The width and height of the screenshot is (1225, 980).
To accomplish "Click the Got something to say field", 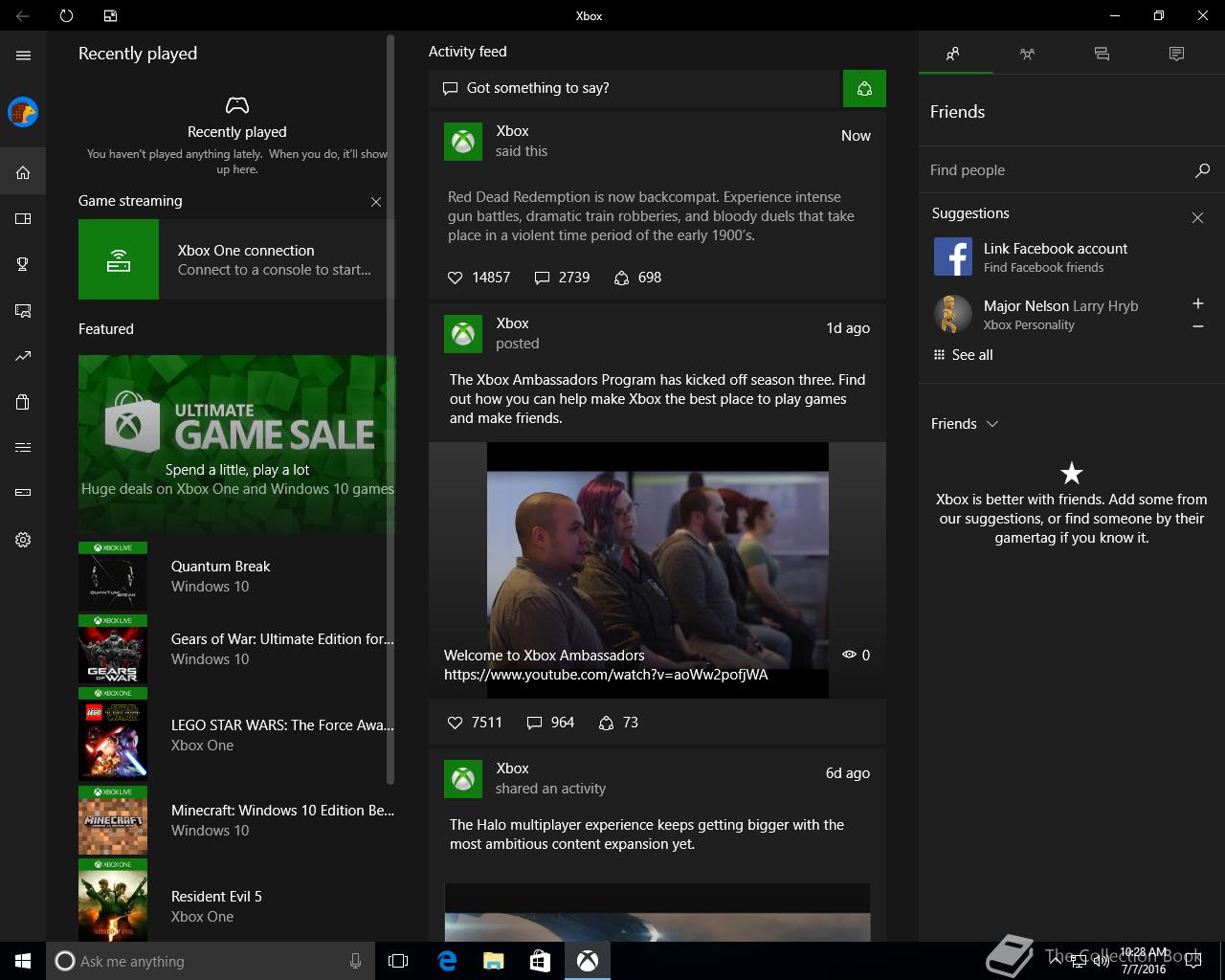I will click(635, 89).
